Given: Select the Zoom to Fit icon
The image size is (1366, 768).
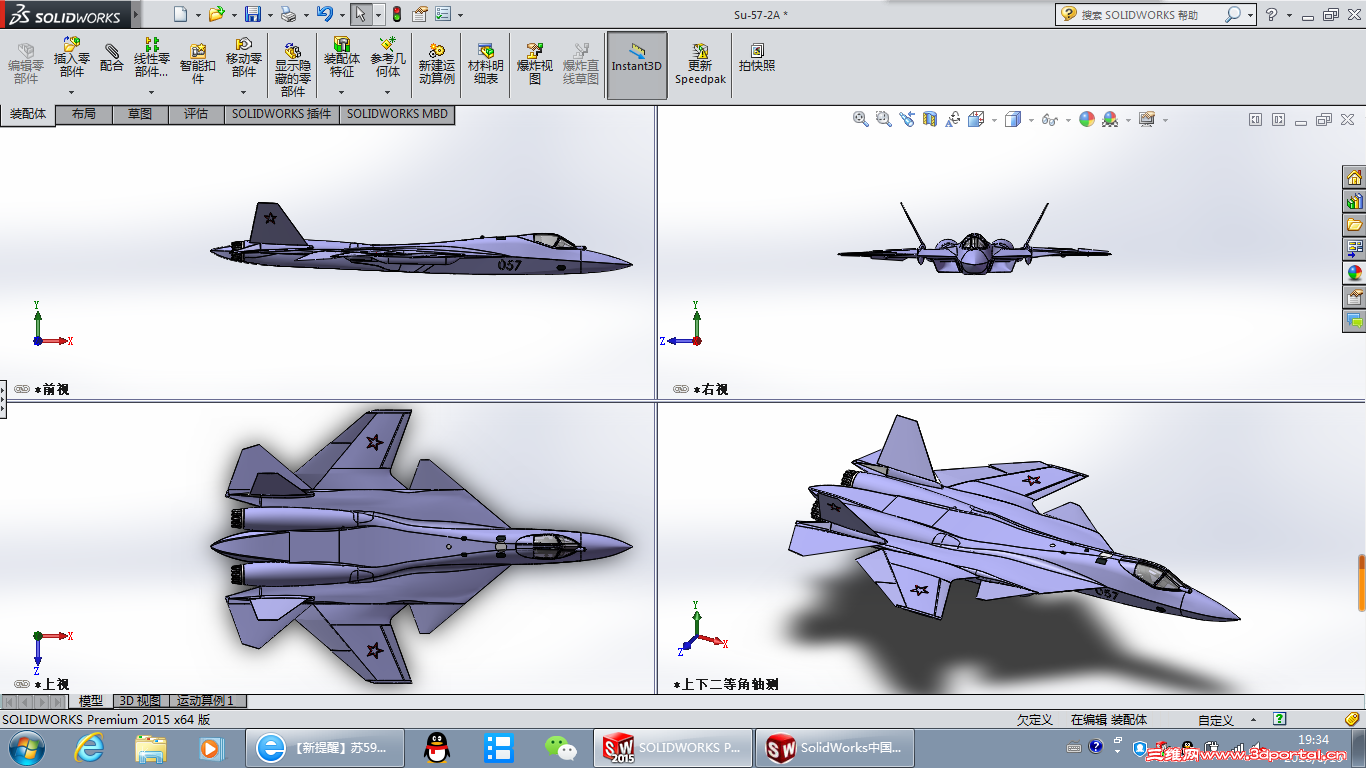Looking at the screenshot, I should click(x=860, y=118).
